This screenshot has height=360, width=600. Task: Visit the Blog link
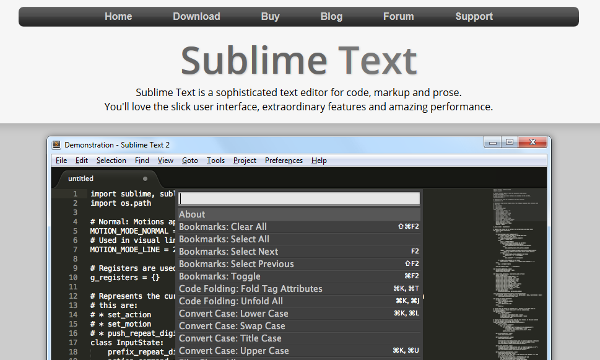[x=331, y=16]
